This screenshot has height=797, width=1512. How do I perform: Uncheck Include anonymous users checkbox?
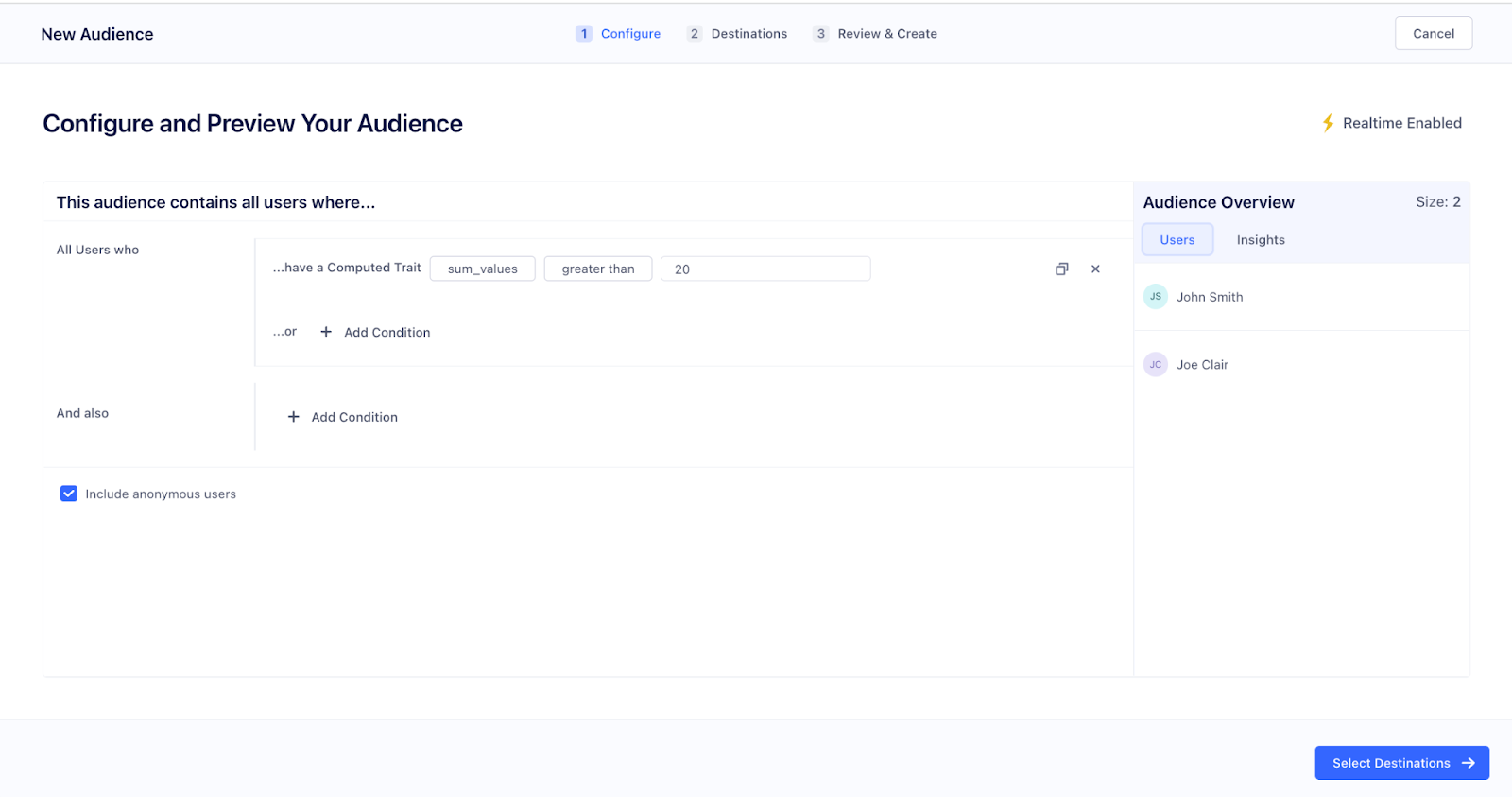coord(69,494)
